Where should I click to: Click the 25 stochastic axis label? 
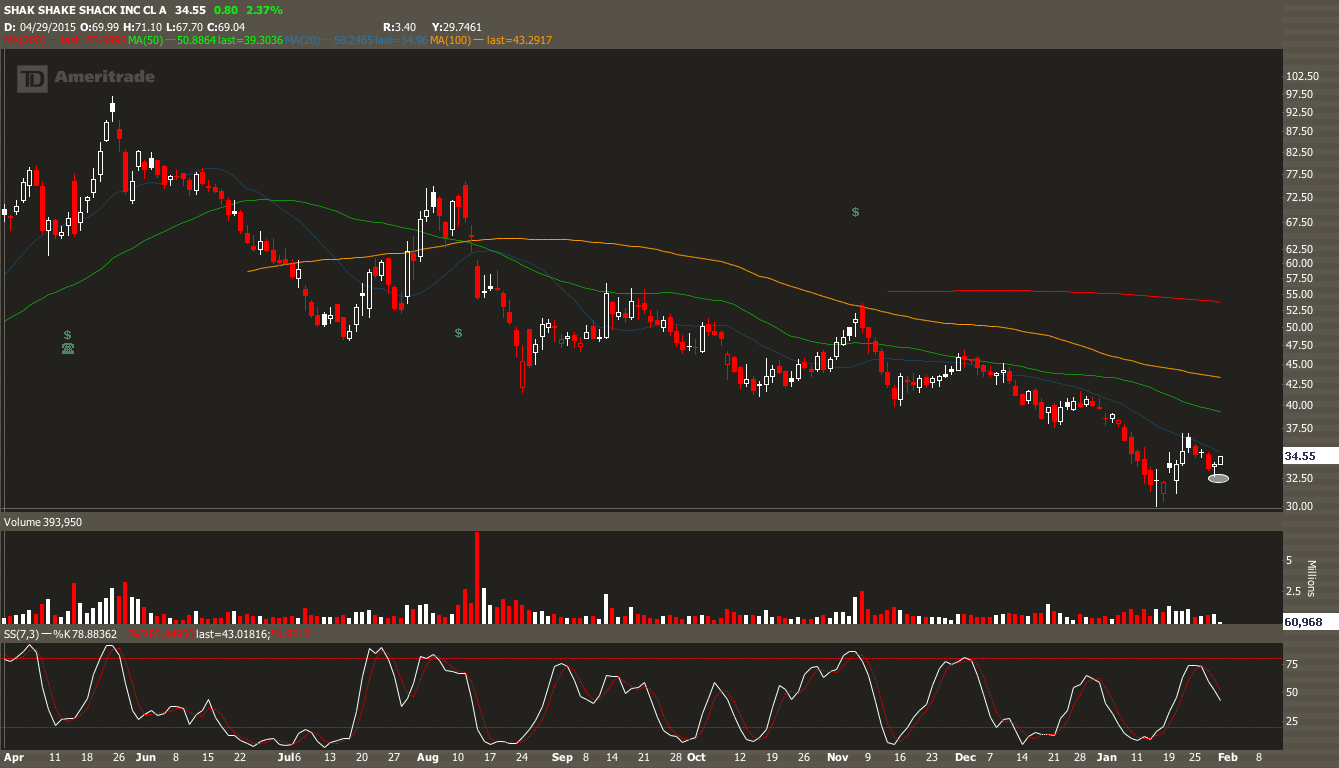(x=1292, y=720)
